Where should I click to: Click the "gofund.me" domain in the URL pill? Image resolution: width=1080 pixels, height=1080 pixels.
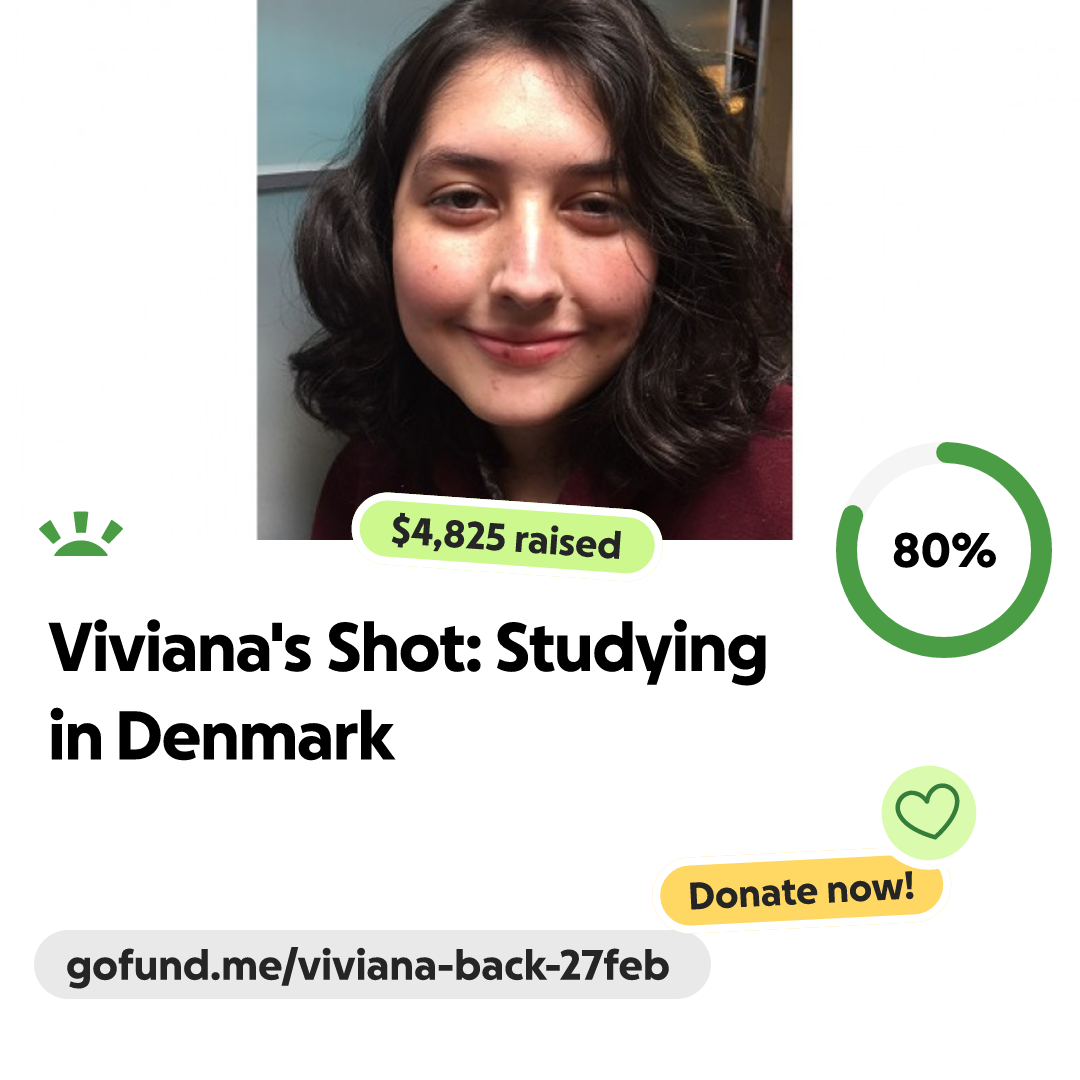coord(172,966)
